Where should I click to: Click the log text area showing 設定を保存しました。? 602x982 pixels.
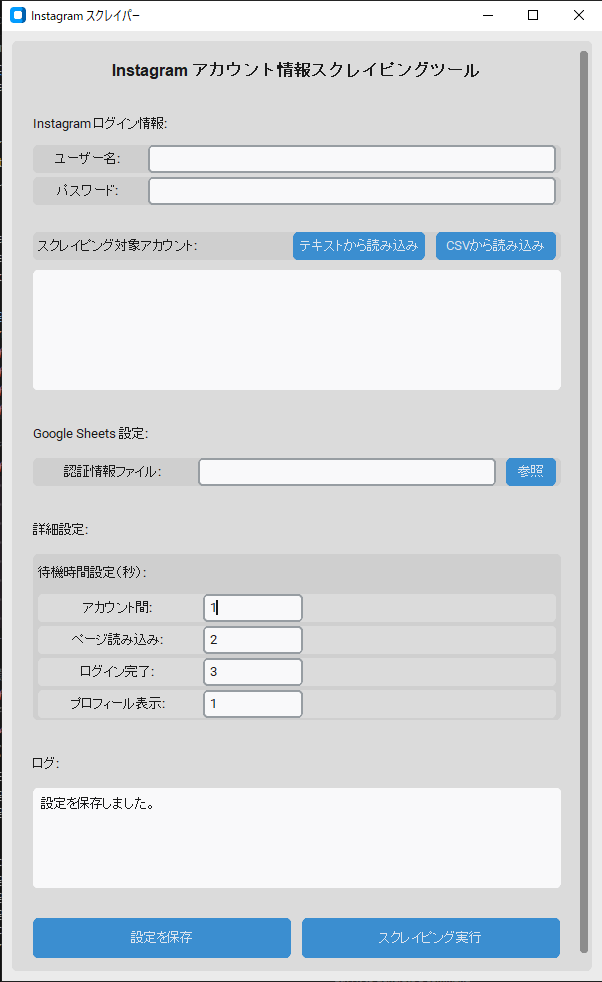coord(297,838)
